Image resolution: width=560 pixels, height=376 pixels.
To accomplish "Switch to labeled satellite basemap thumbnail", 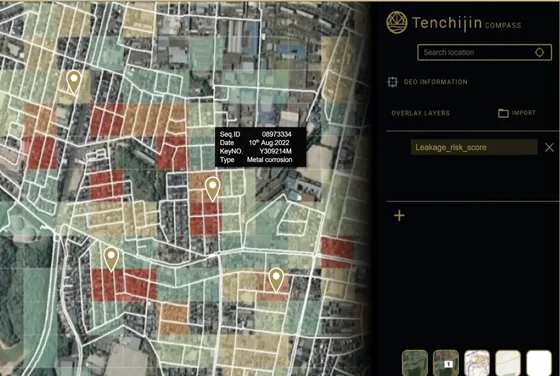I will coord(446,363).
